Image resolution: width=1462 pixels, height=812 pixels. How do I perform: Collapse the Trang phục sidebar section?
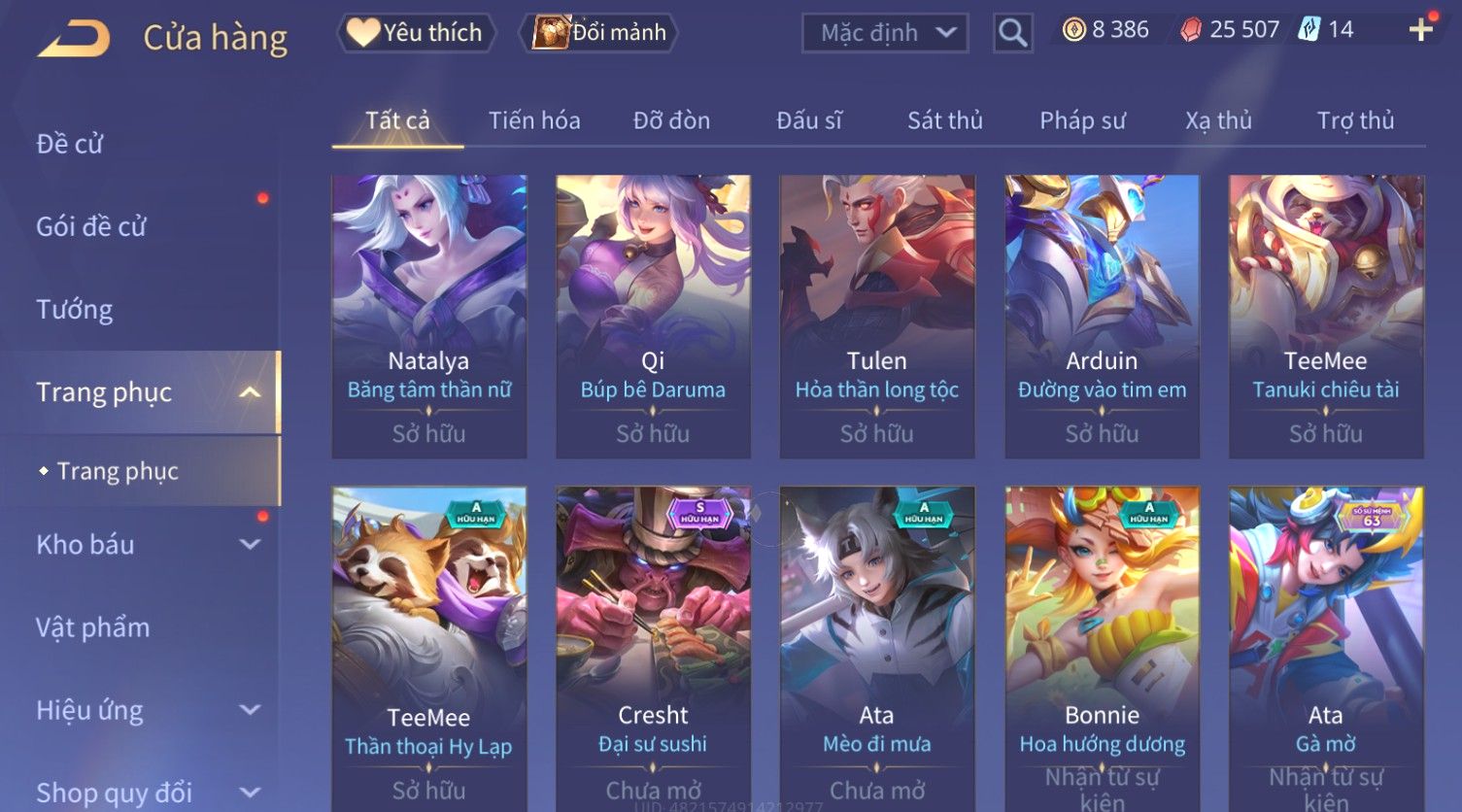coord(250,392)
